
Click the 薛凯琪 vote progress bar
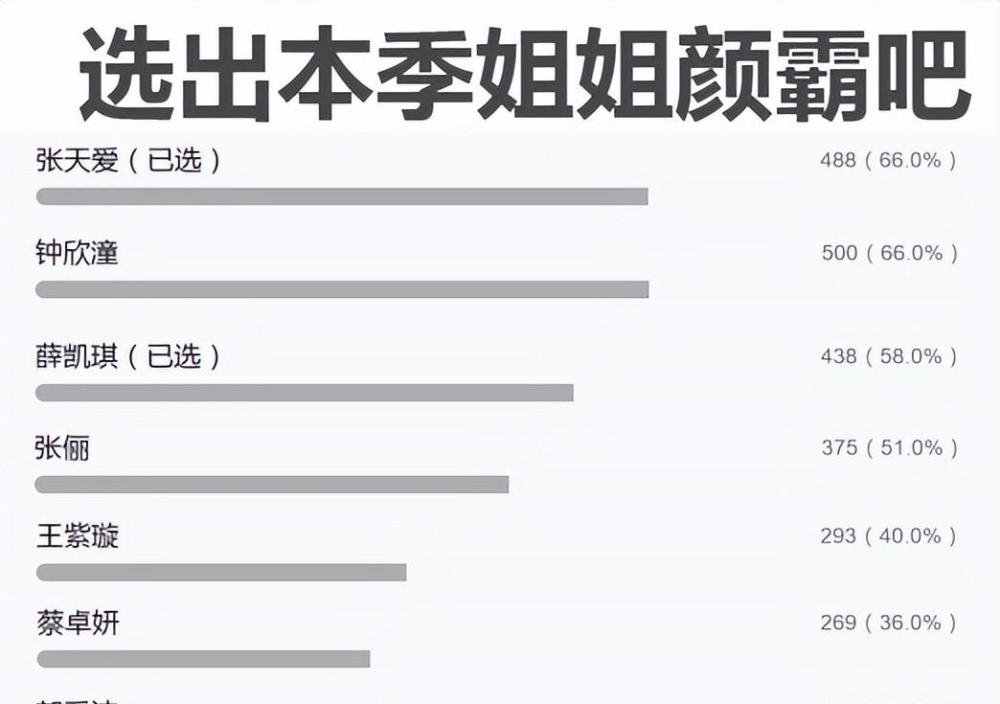(304, 393)
